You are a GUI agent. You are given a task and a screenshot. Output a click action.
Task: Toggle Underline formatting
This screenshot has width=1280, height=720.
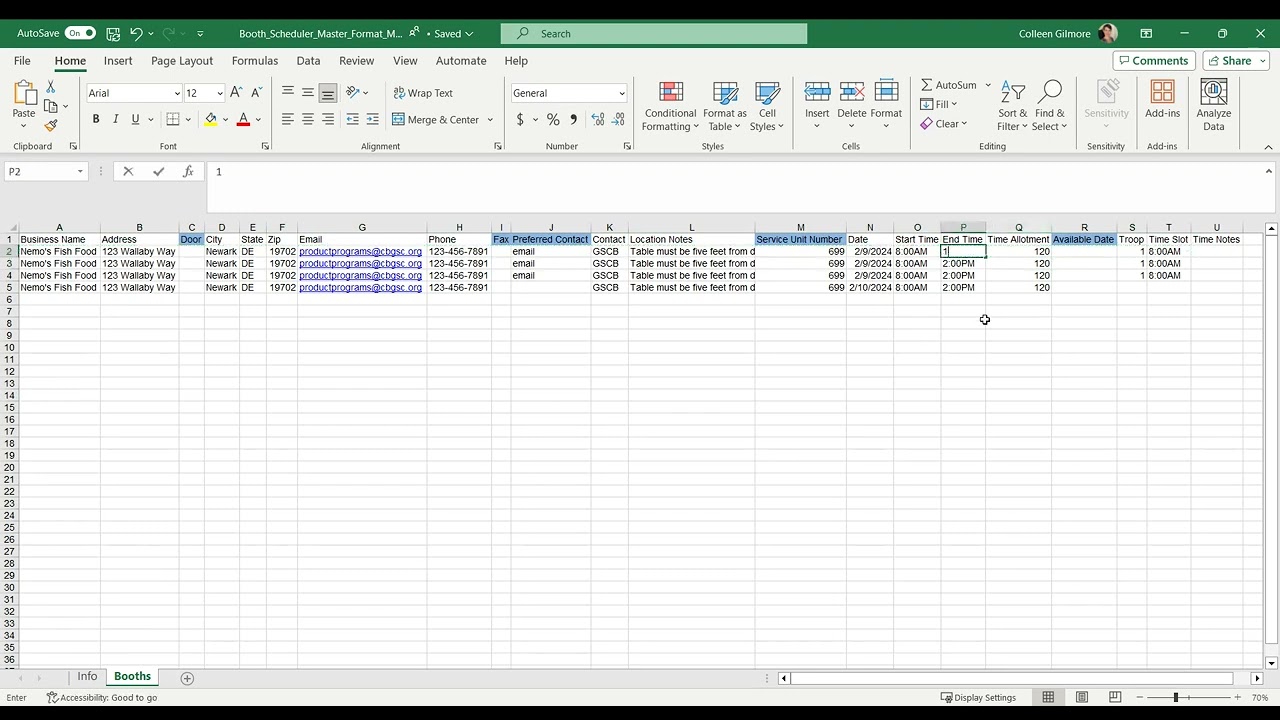[x=135, y=119]
